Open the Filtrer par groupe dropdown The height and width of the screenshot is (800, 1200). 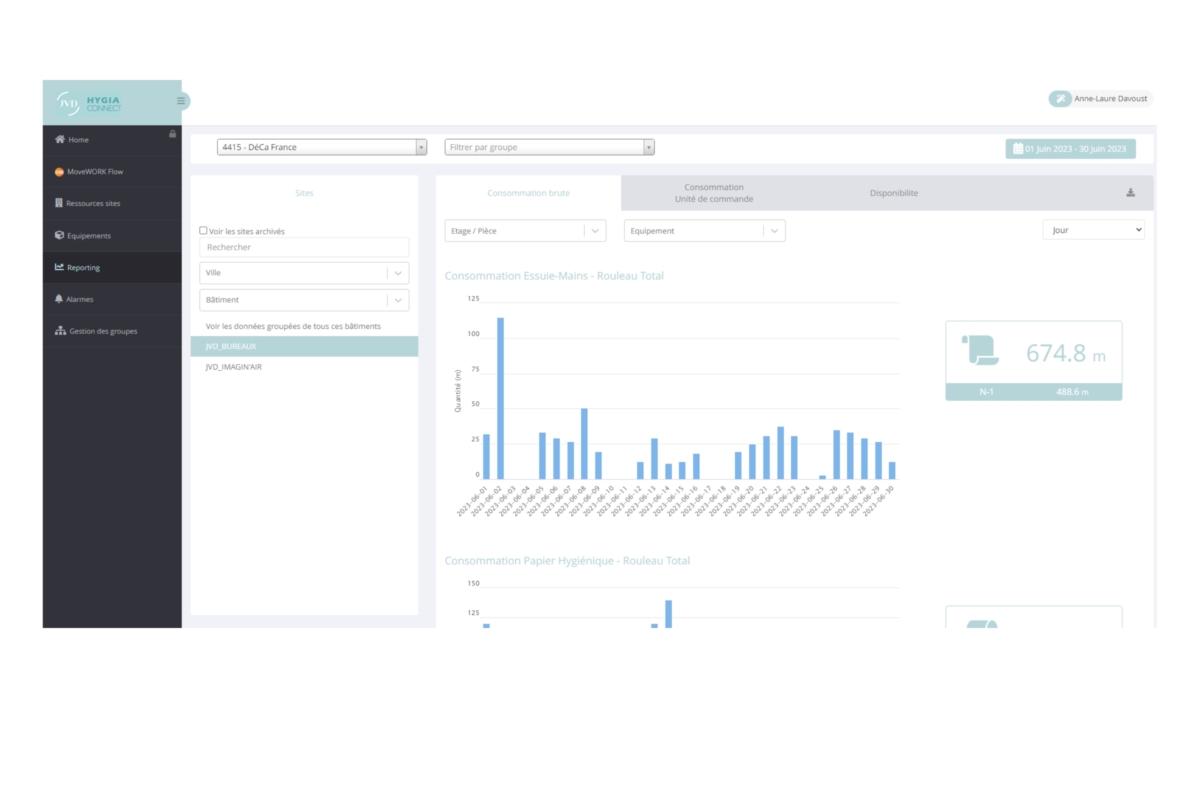(549, 147)
